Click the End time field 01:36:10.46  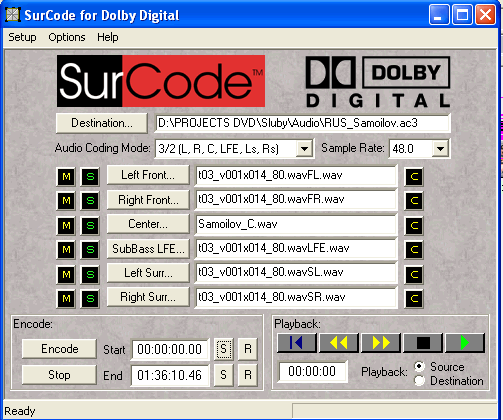[170, 375]
